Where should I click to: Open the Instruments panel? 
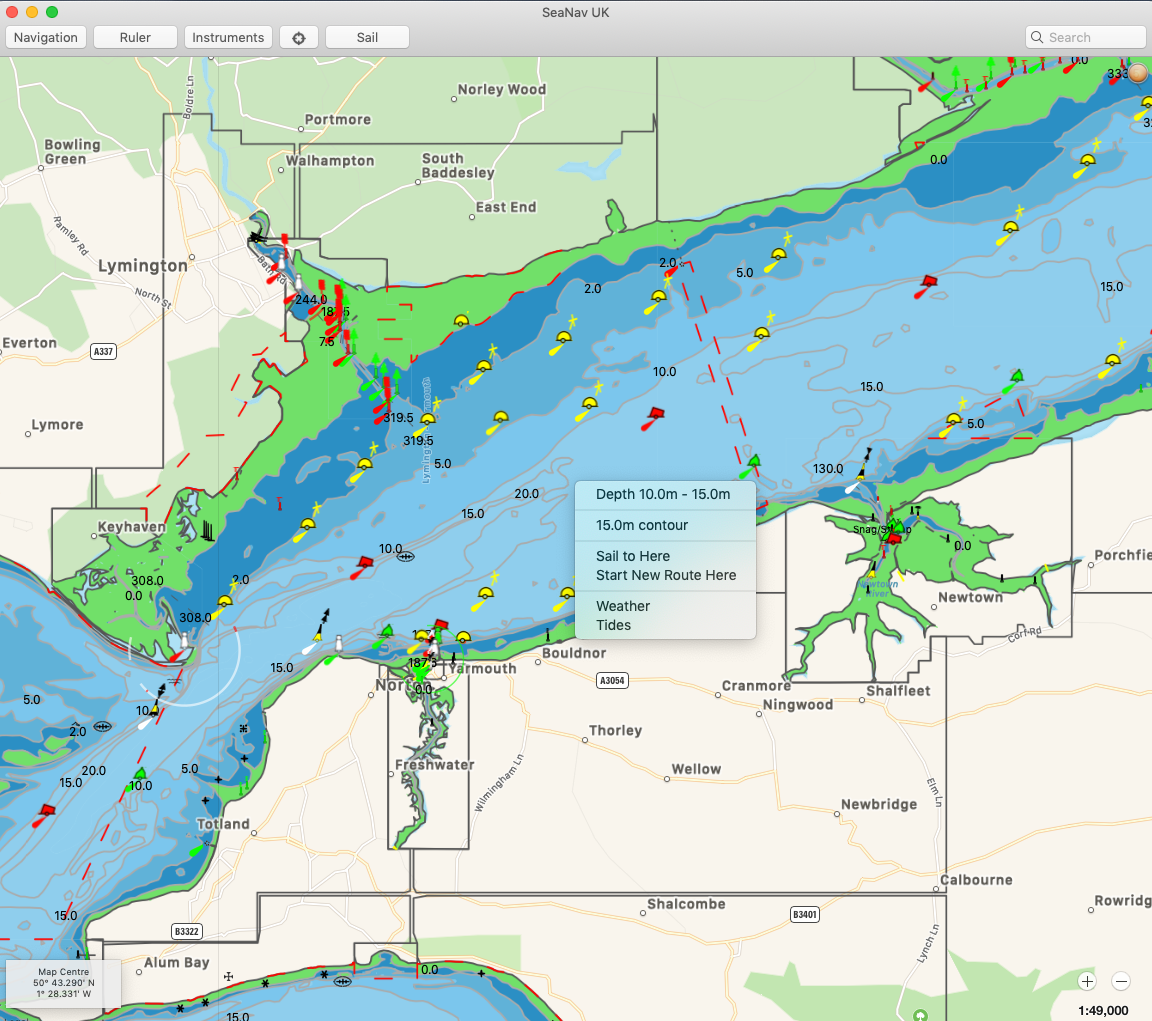tap(228, 38)
